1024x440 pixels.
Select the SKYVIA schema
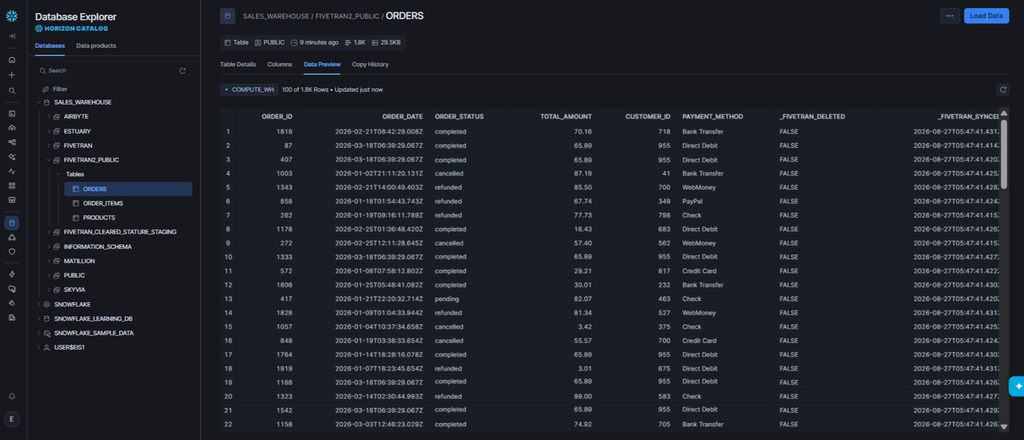pyautogui.click(x=74, y=290)
